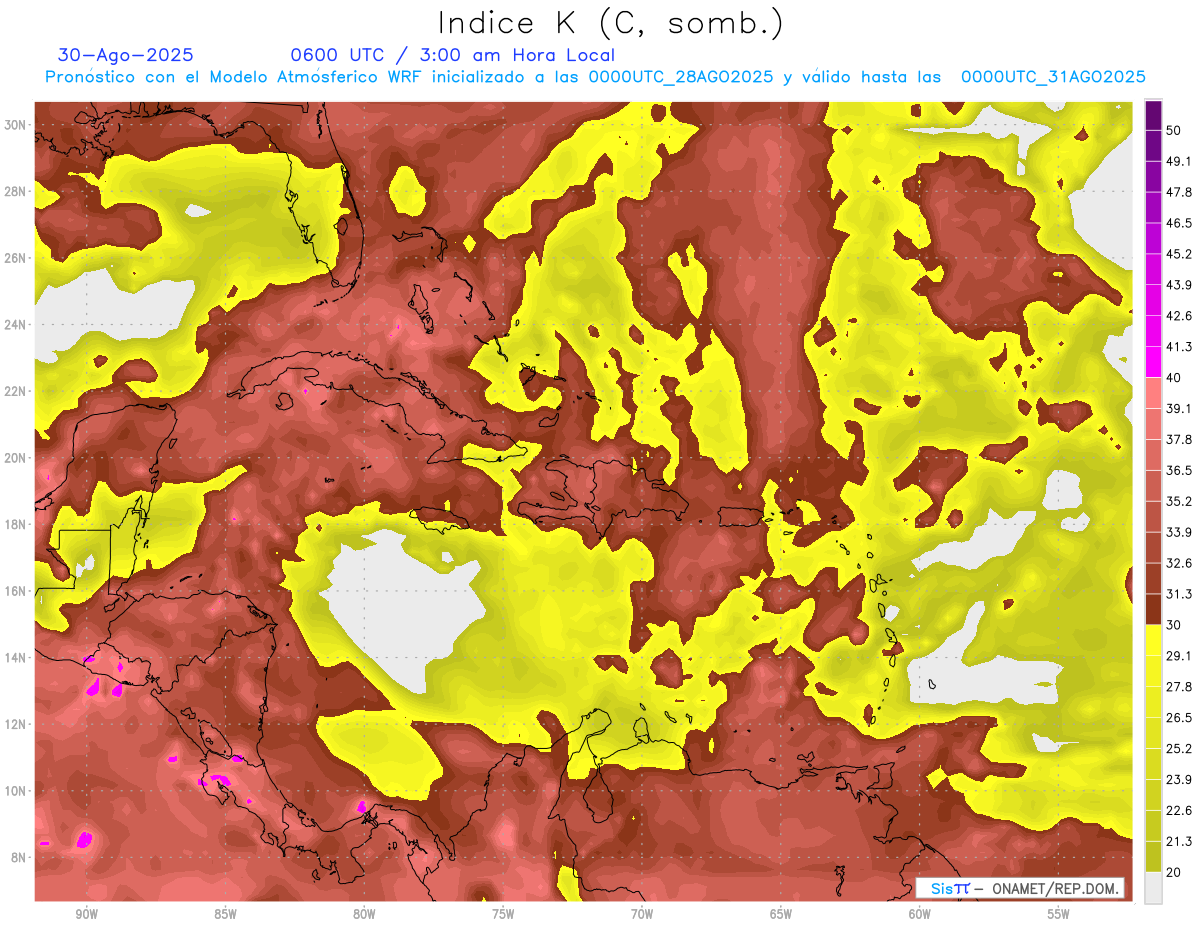Screen dimensions: 1200x927
Task: Click the colorbar value '50'
Action: click(x=1173, y=131)
